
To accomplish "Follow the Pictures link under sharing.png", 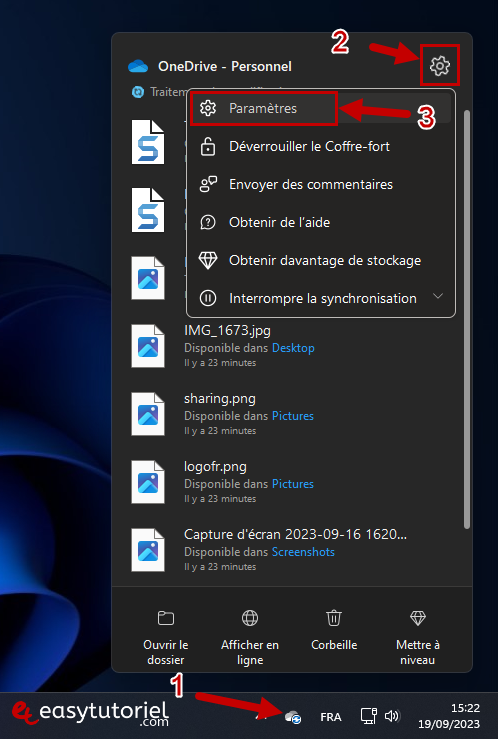I will pos(293,416).
